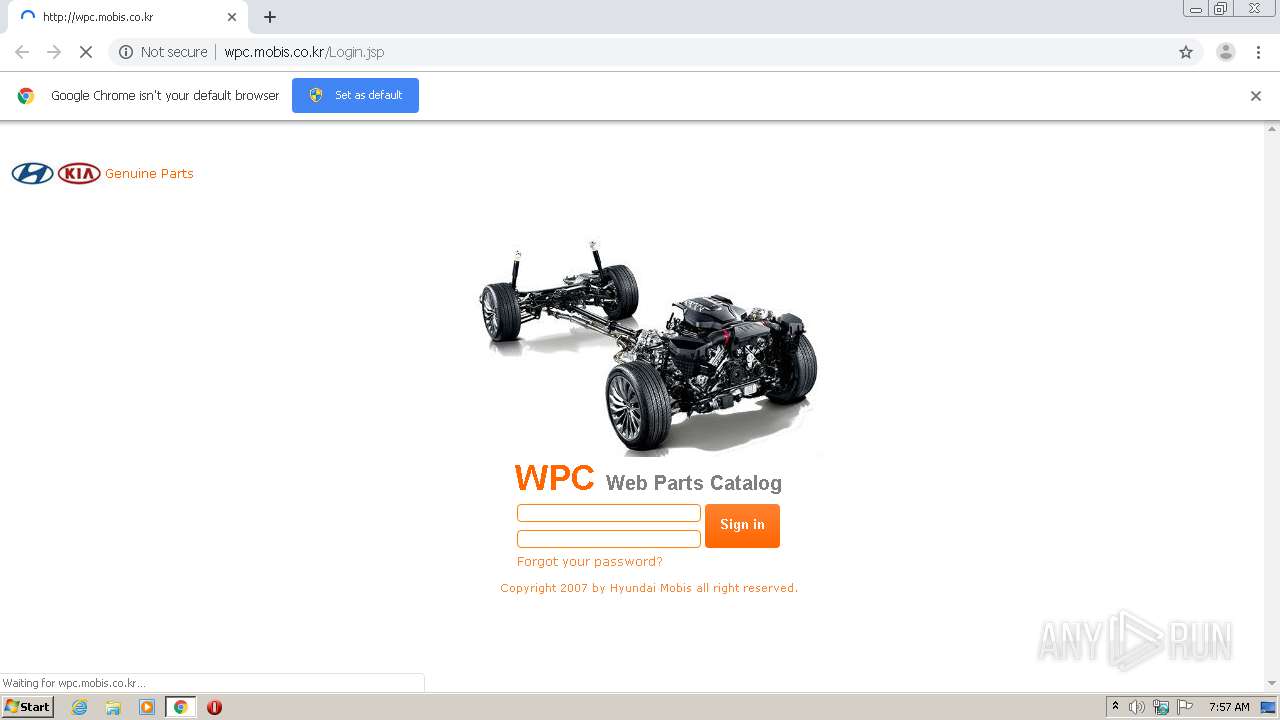Click the page scrollbar up arrow

(x=1272, y=129)
